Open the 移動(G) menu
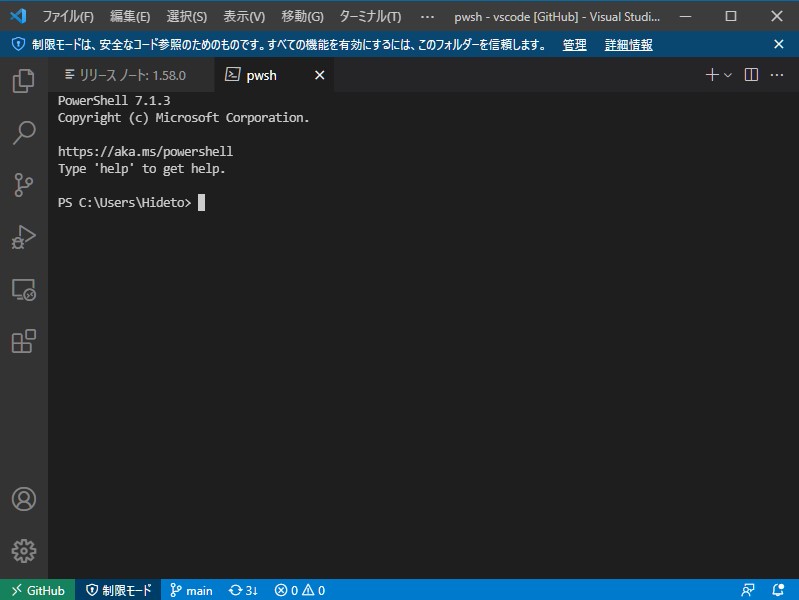This screenshot has height=600, width=799. pos(302,17)
